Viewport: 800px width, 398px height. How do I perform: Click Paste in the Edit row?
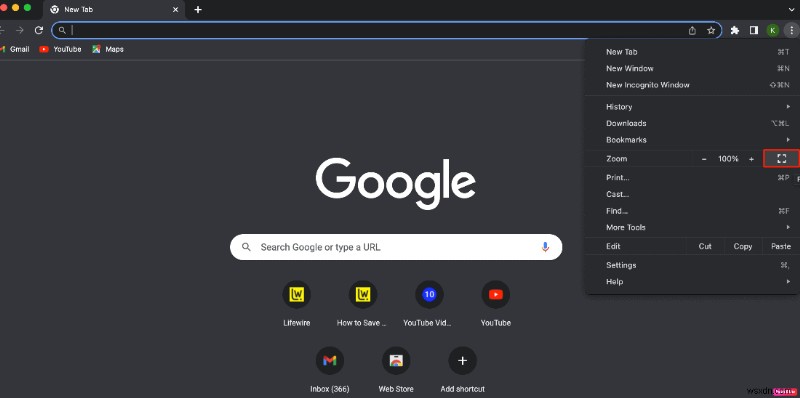tap(781, 246)
